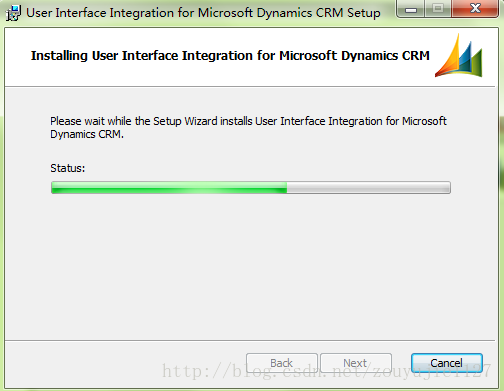Click the Cancel button
The height and width of the screenshot is (391, 504).
click(447, 363)
